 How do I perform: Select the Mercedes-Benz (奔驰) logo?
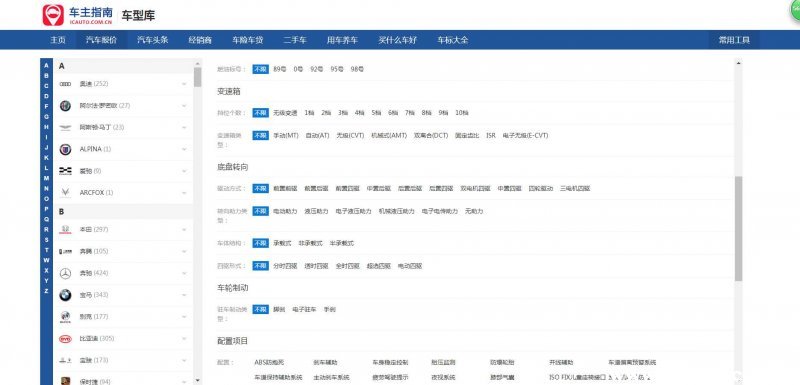[x=65, y=273]
